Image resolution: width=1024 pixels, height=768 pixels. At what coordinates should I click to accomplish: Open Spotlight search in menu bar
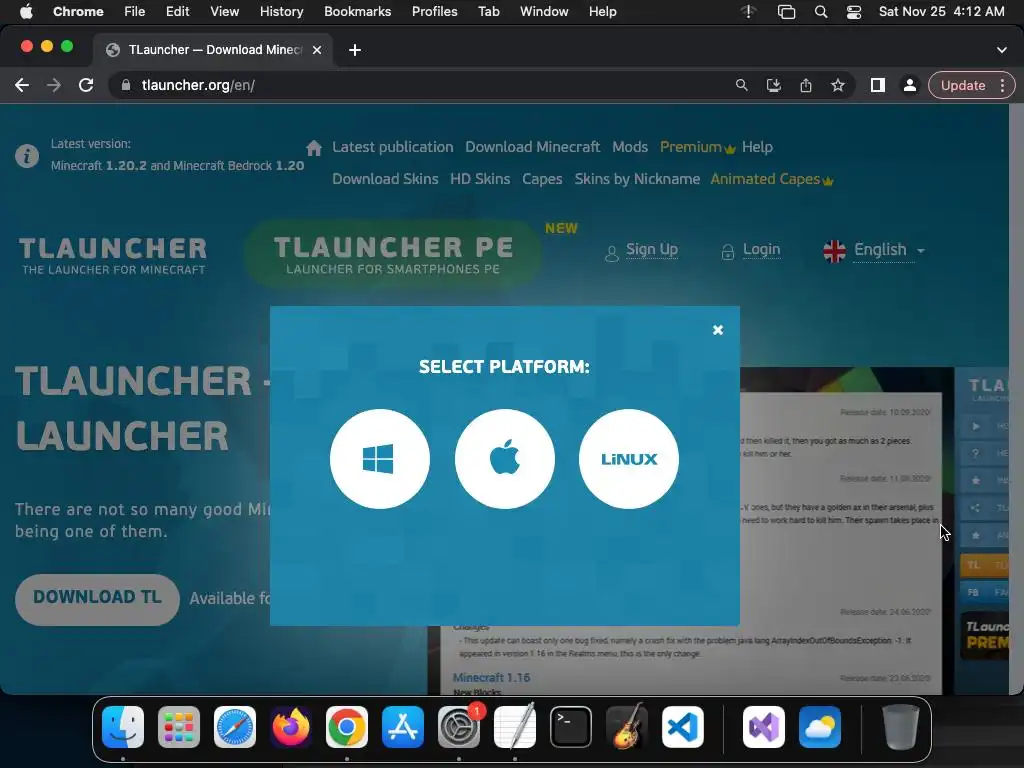(821, 12)
